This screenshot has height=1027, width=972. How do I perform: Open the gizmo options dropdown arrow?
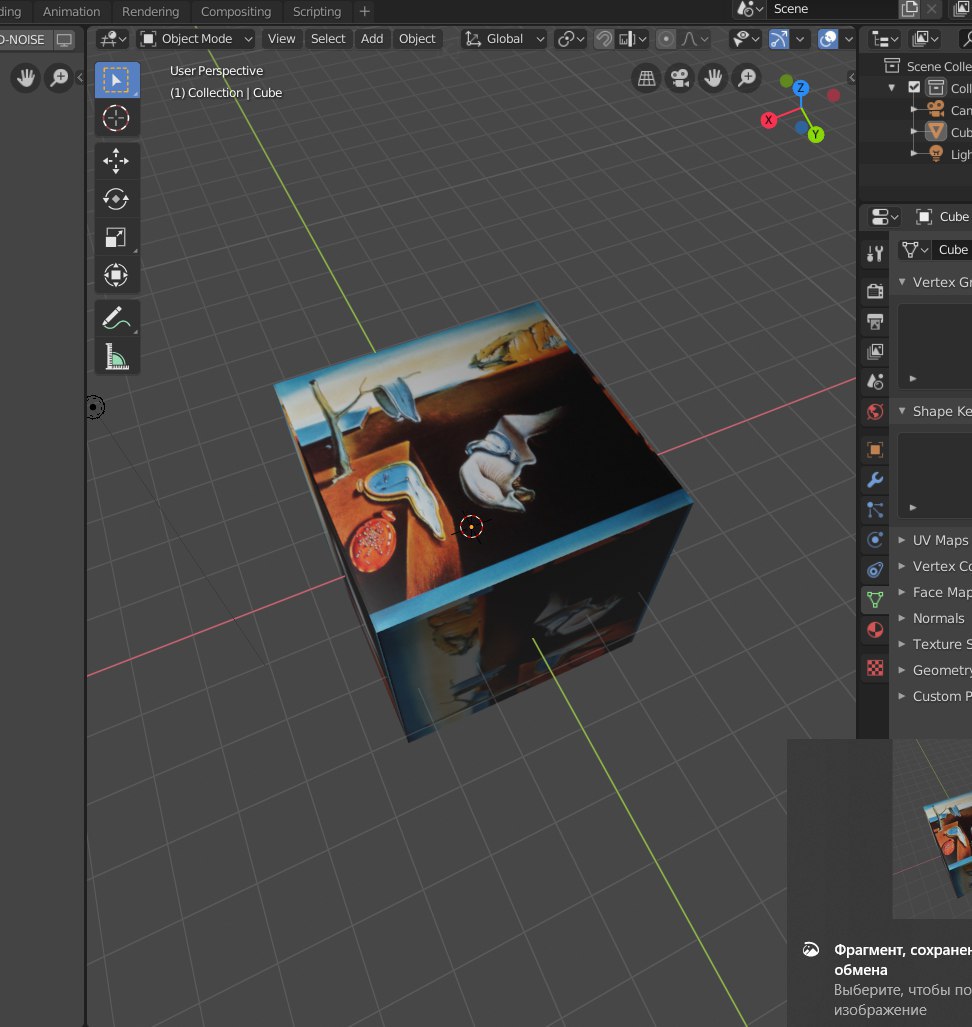tap(799, 39)
